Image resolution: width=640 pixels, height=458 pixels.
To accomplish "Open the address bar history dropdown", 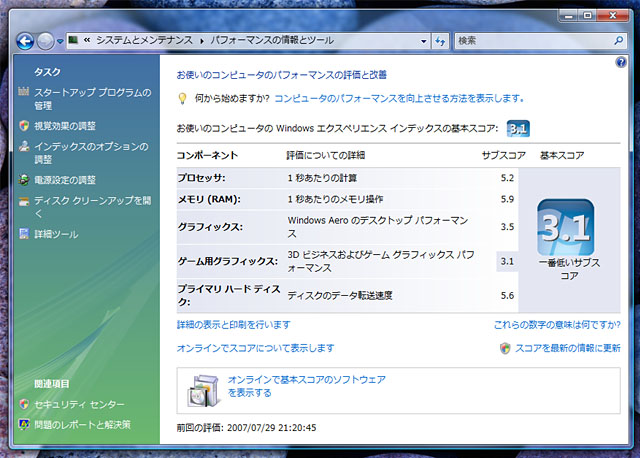I will tap(424, 41).
